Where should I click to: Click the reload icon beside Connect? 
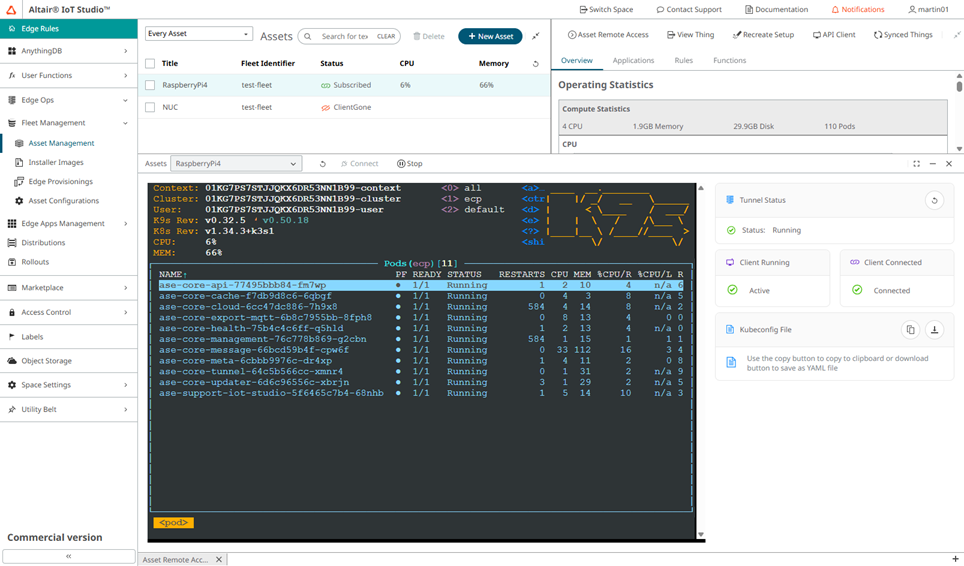click(322, 164)
